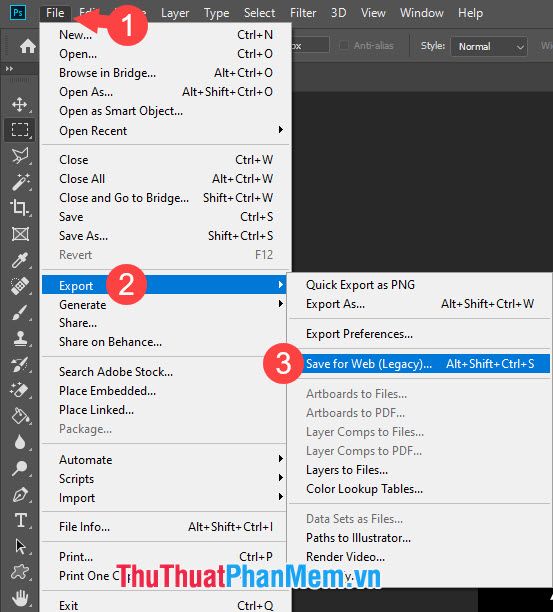This screenshot has width=553, height=612.
Task: Select the Frame tool
Action: [x=20, y=234]
